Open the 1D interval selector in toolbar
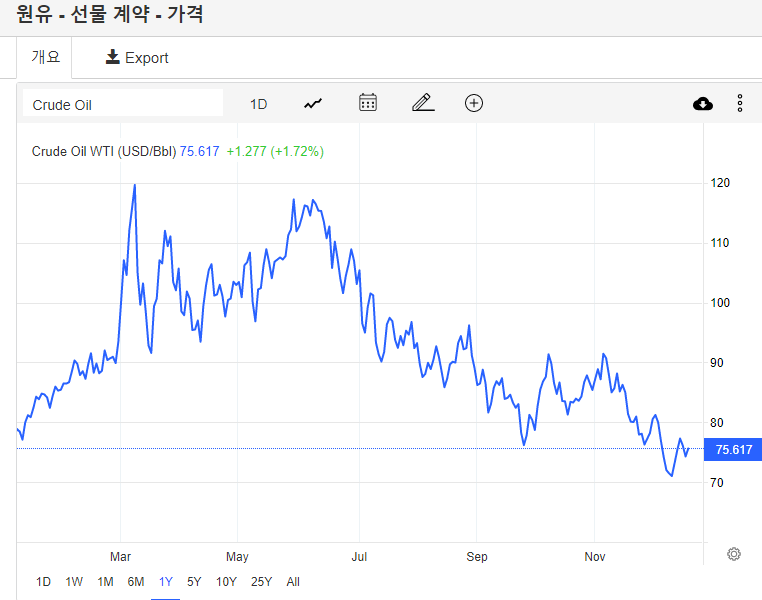The image size is (762, 600). pyautogui.click(x=259, y=104)
